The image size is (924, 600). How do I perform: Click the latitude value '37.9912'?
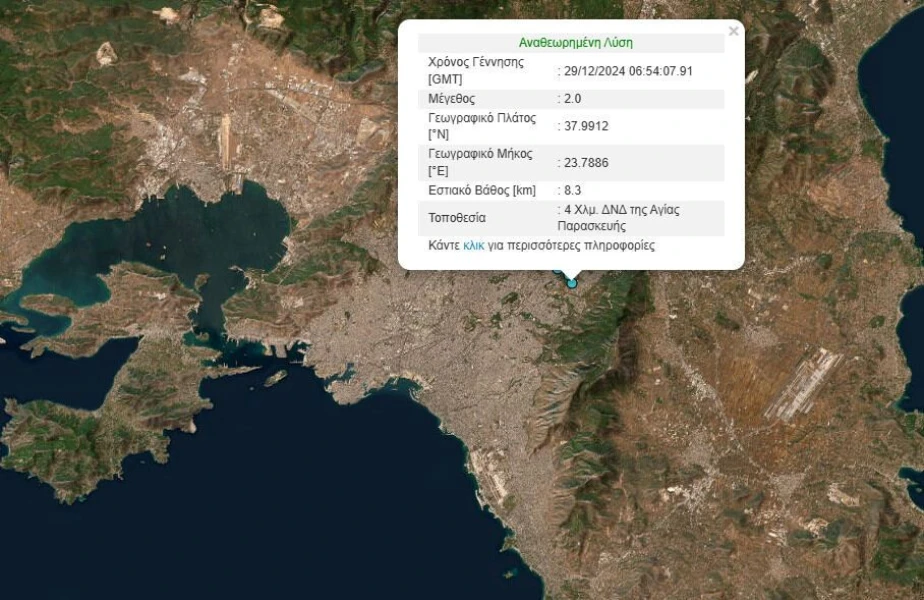586,126
